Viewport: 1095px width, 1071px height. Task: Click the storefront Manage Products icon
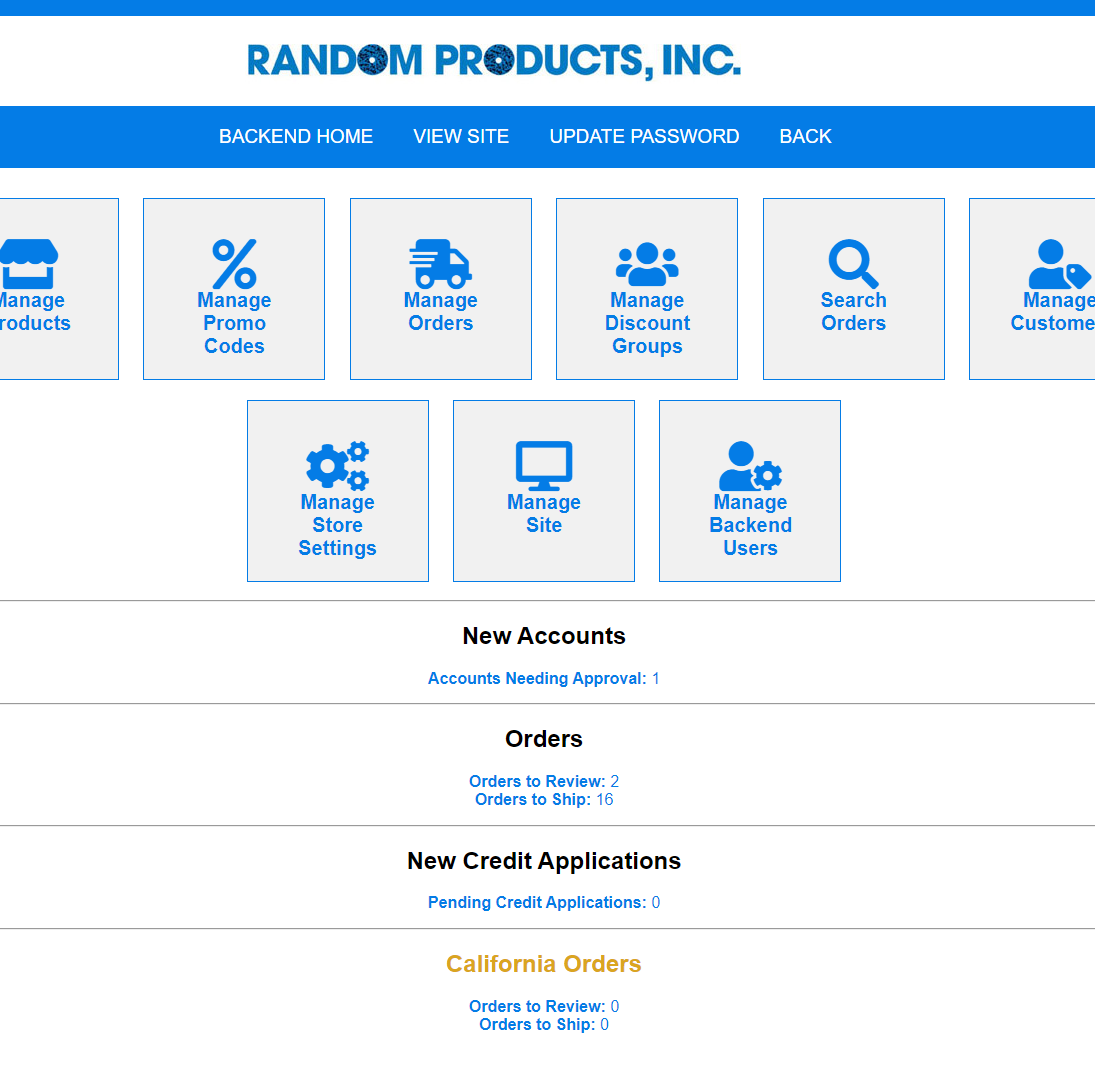(30, 265)
